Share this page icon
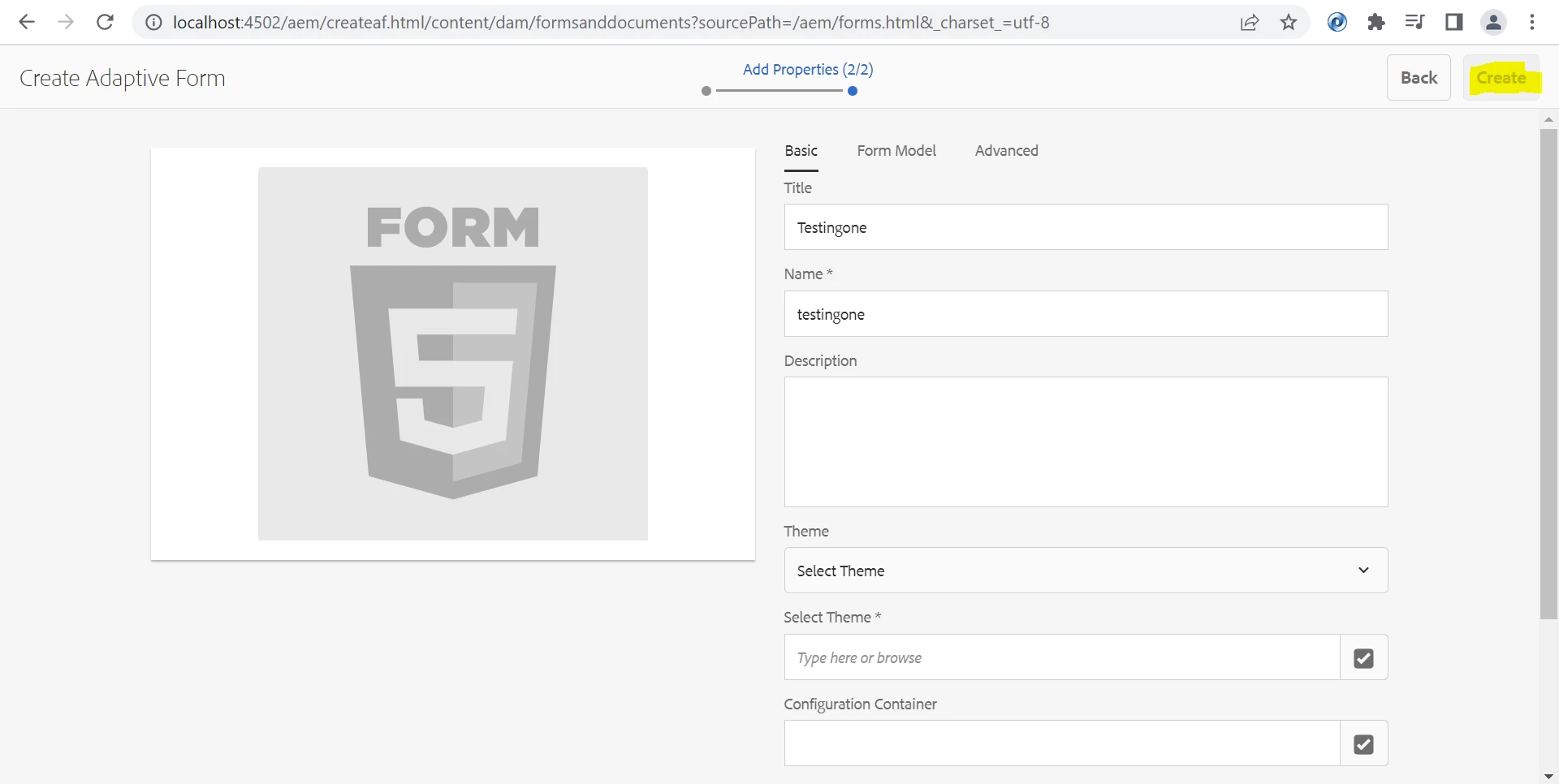Image resolution: width=1559 pixels, height=784 pixels. (x=1250, y=23)
